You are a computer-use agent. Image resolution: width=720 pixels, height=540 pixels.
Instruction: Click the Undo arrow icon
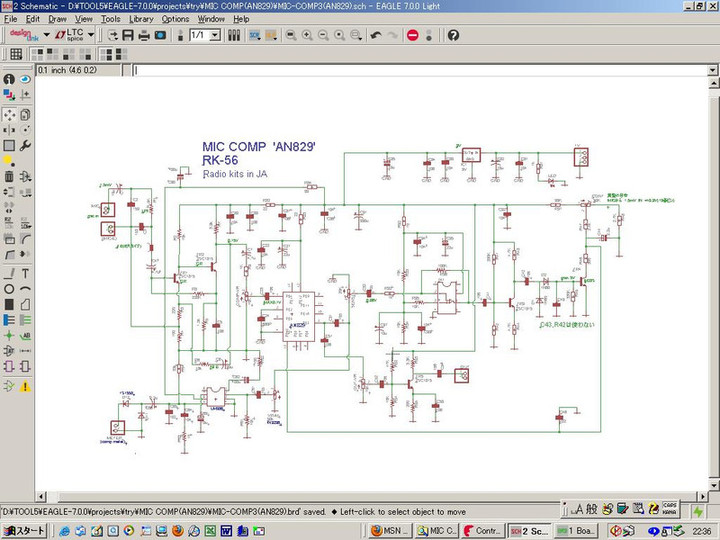coord(376,35)
